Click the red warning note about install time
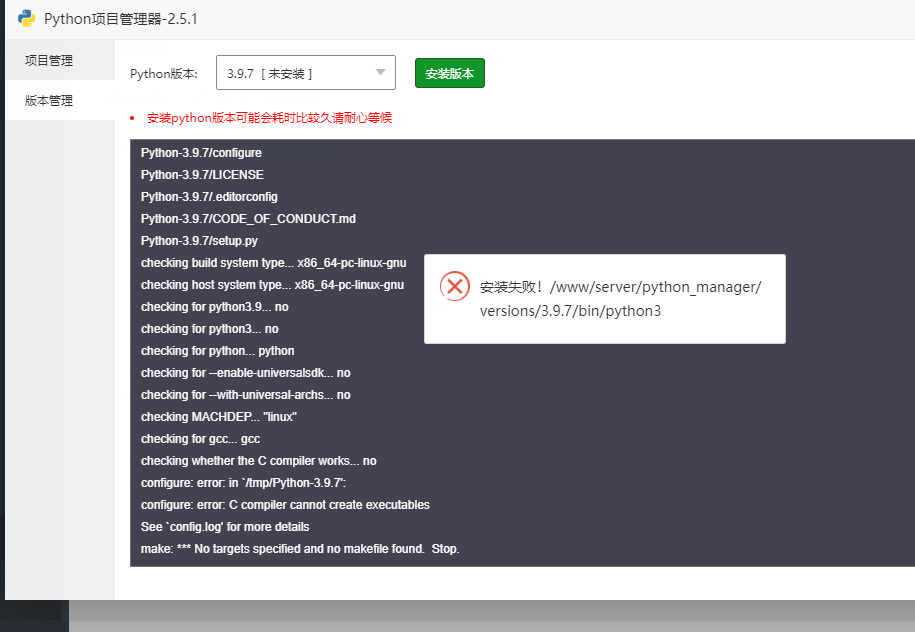The width and height of the screenshot is (915, 632). [x=269, y=118]
